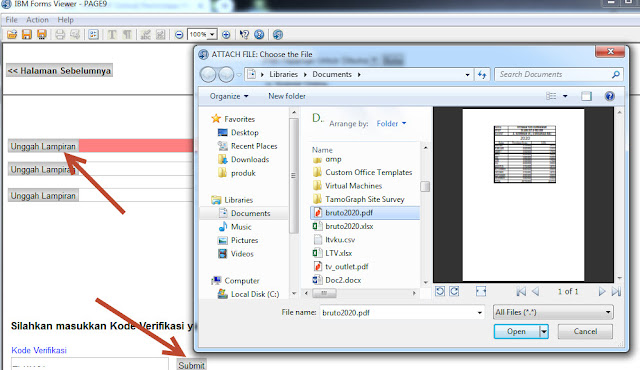Click the form options checklist icon in toolbar
This screenshot has height=370, width=640.
coord(93,35)
